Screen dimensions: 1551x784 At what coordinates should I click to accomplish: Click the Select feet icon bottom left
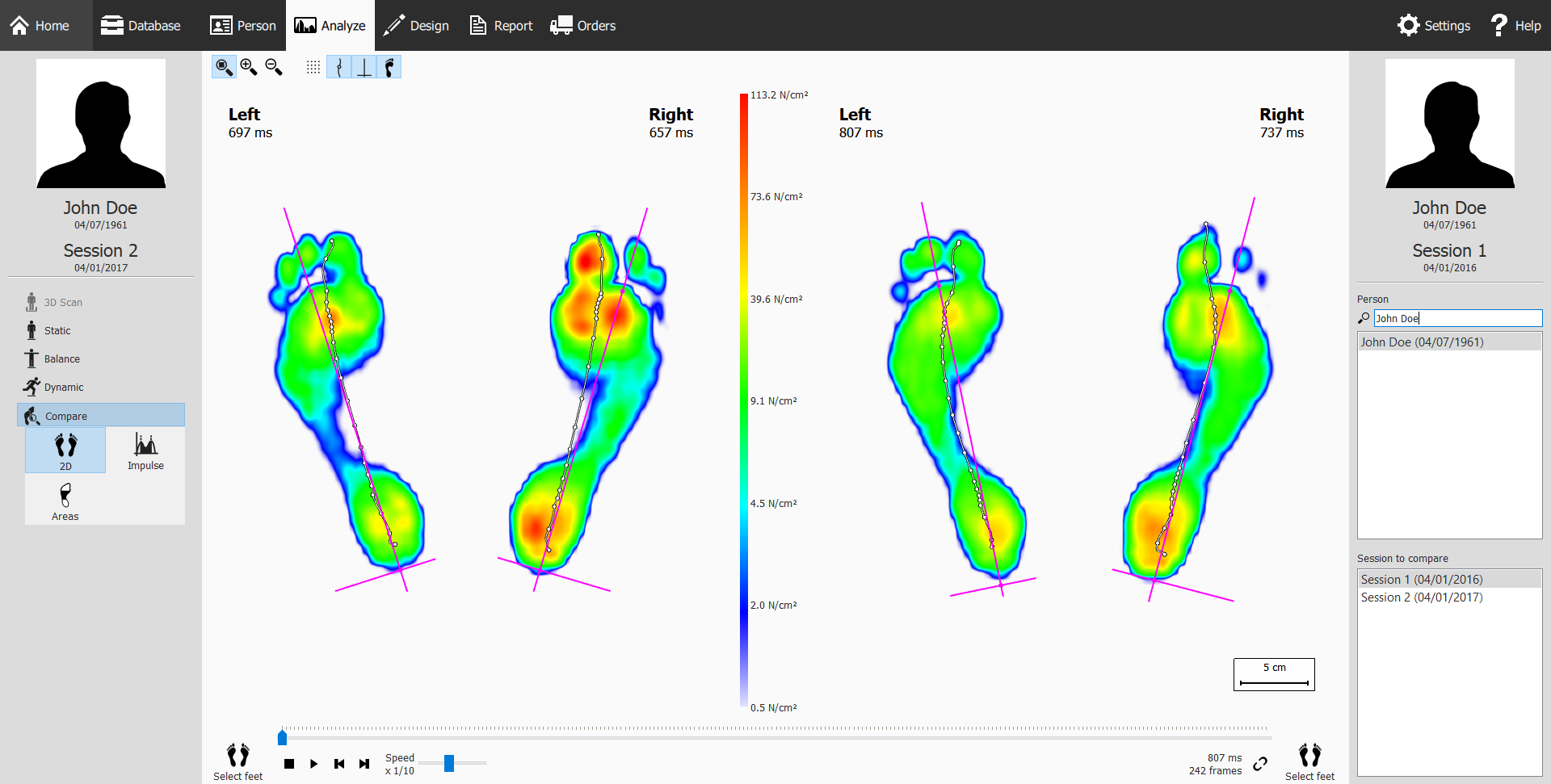click(x=237, y=759)
